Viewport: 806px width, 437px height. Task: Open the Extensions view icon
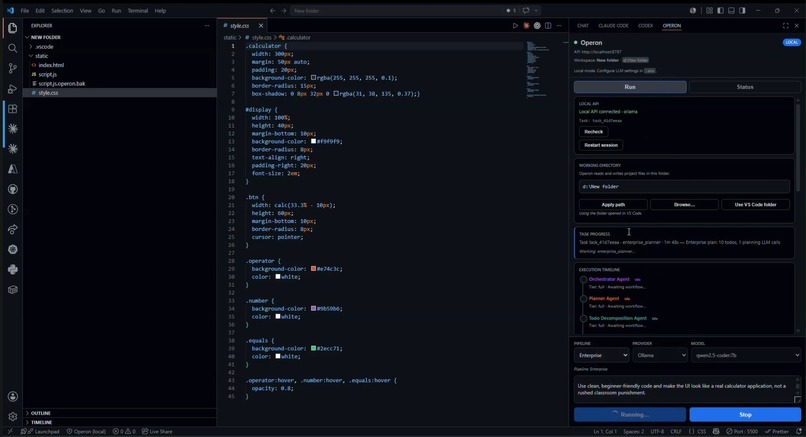tap(13, 109)
